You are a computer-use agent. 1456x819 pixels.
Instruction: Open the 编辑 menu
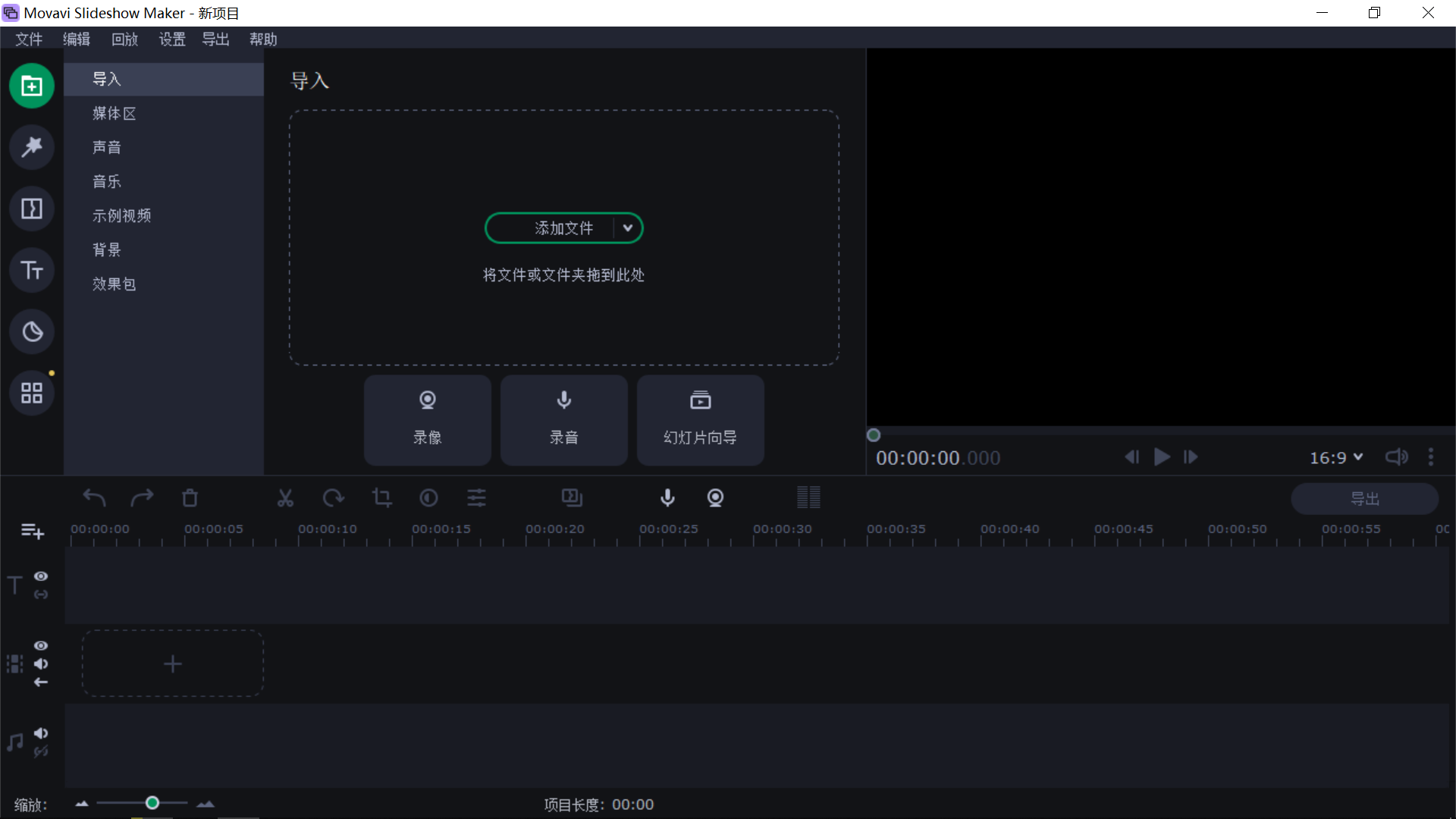click(77, 39)
